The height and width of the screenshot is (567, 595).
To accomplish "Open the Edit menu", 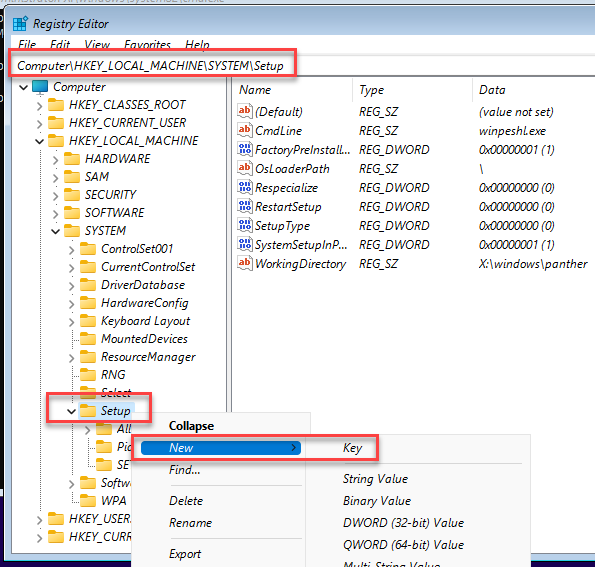I will pos(60,44).
